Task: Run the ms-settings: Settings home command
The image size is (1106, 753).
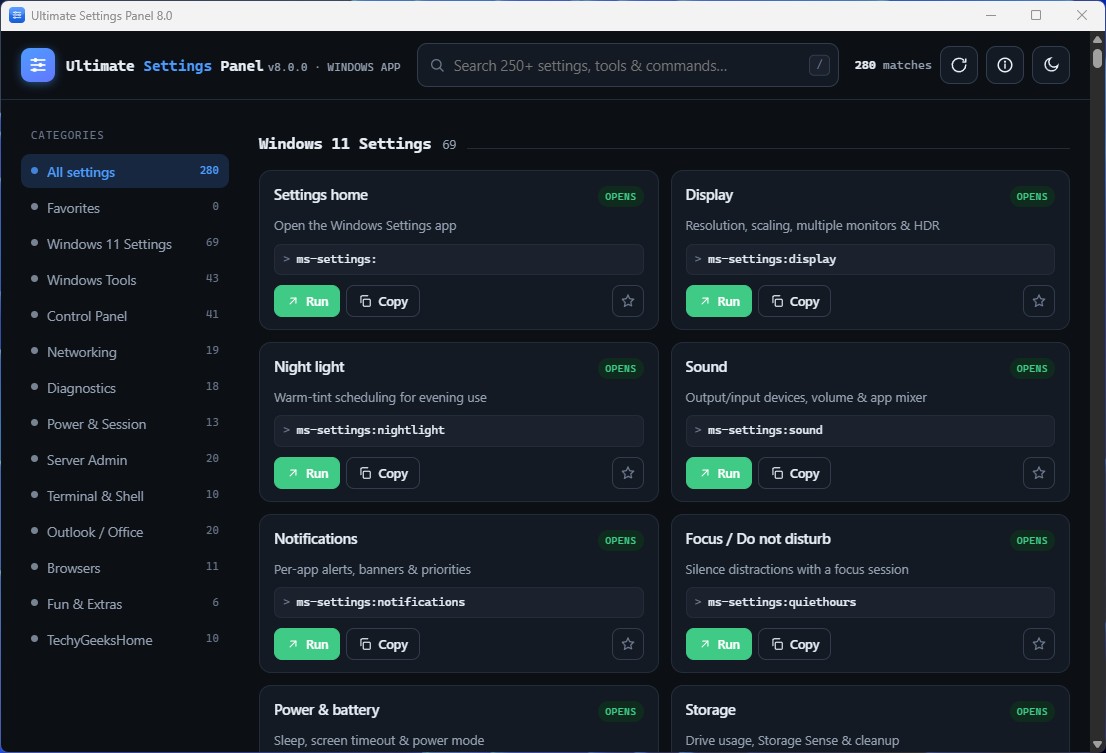Action: pyautogui.click(x=307, y=301)
